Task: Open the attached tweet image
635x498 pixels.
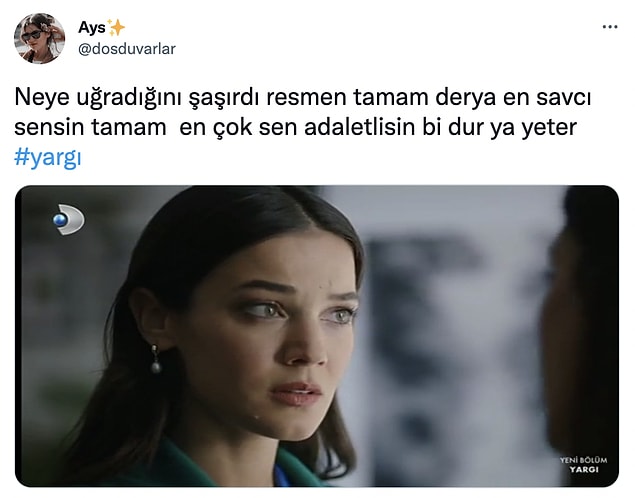Action: point(317,336)
